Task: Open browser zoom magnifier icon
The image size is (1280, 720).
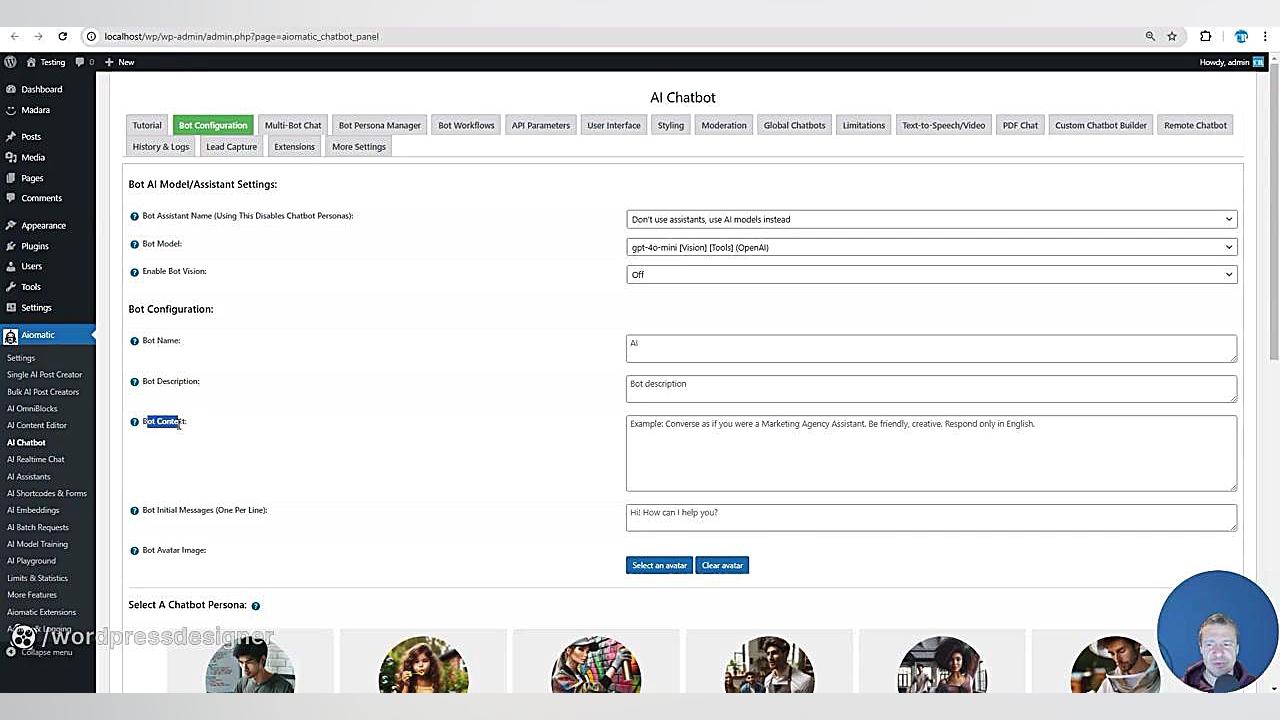Action: tap(1150, 36)
